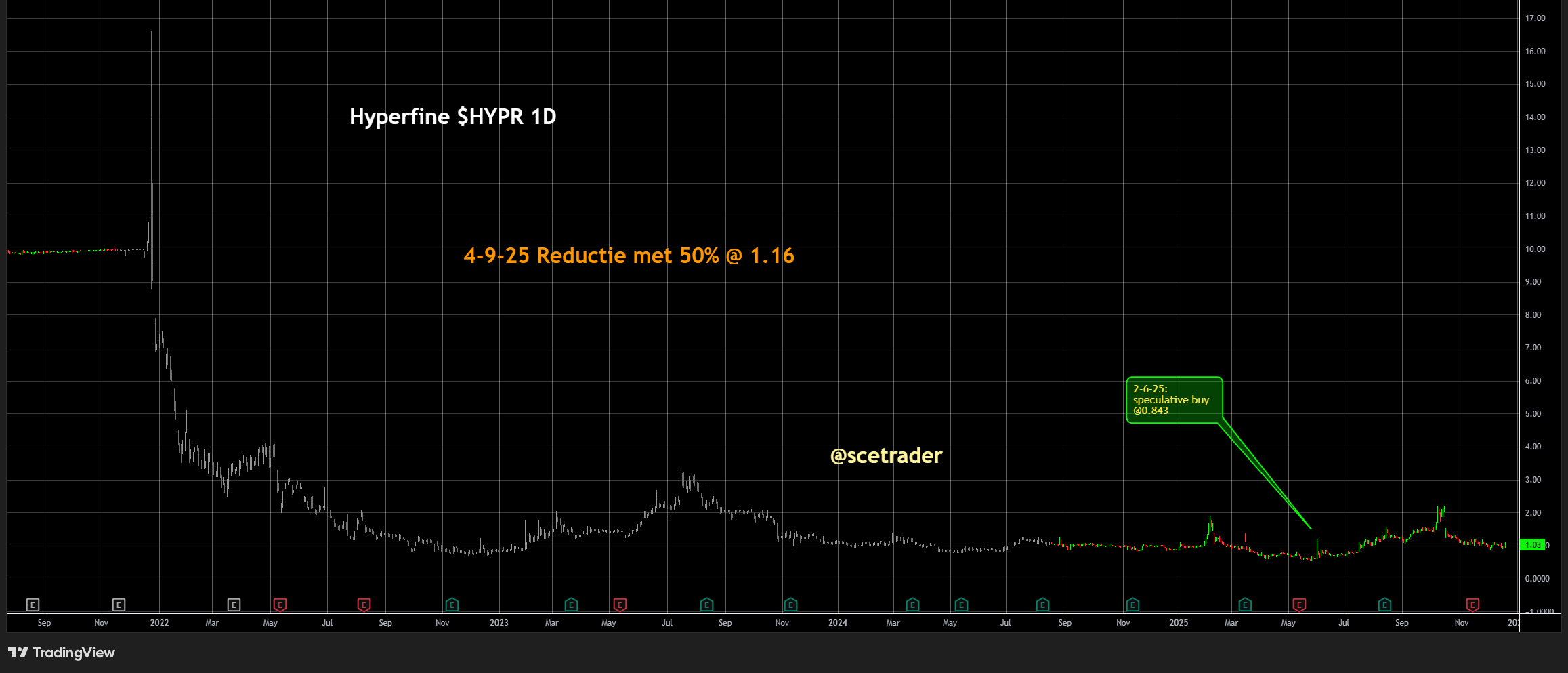The height and width of the screenshot is (673, 1568).
Task: Select the green speculative buy callout note
Action: pyautogui.click(x=1173, y=400)
